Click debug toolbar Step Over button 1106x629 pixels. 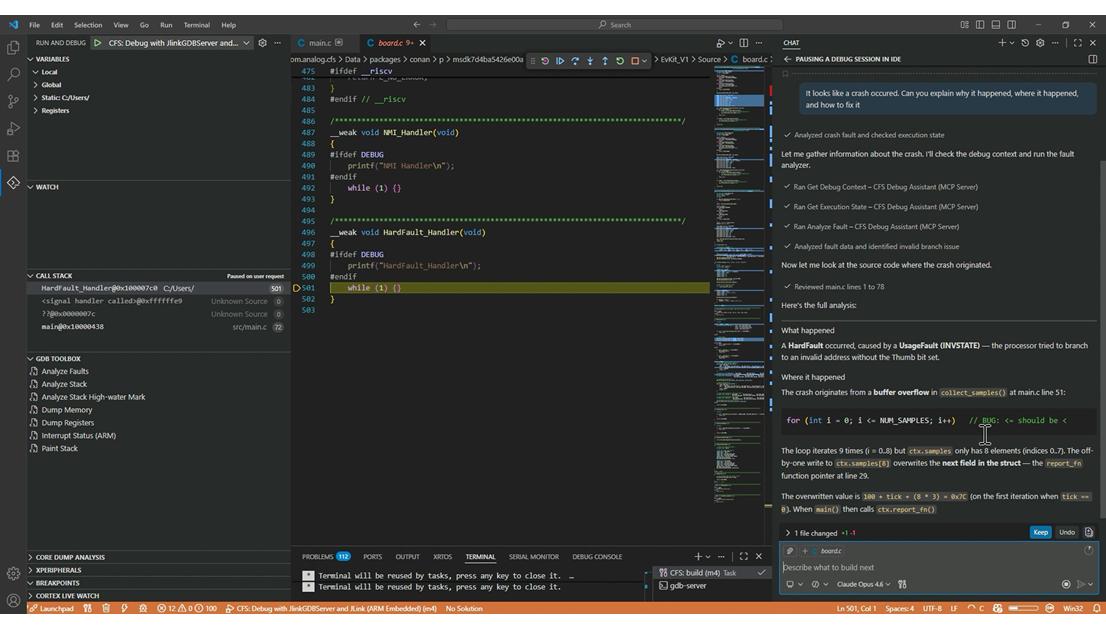[x=575, y=61]
